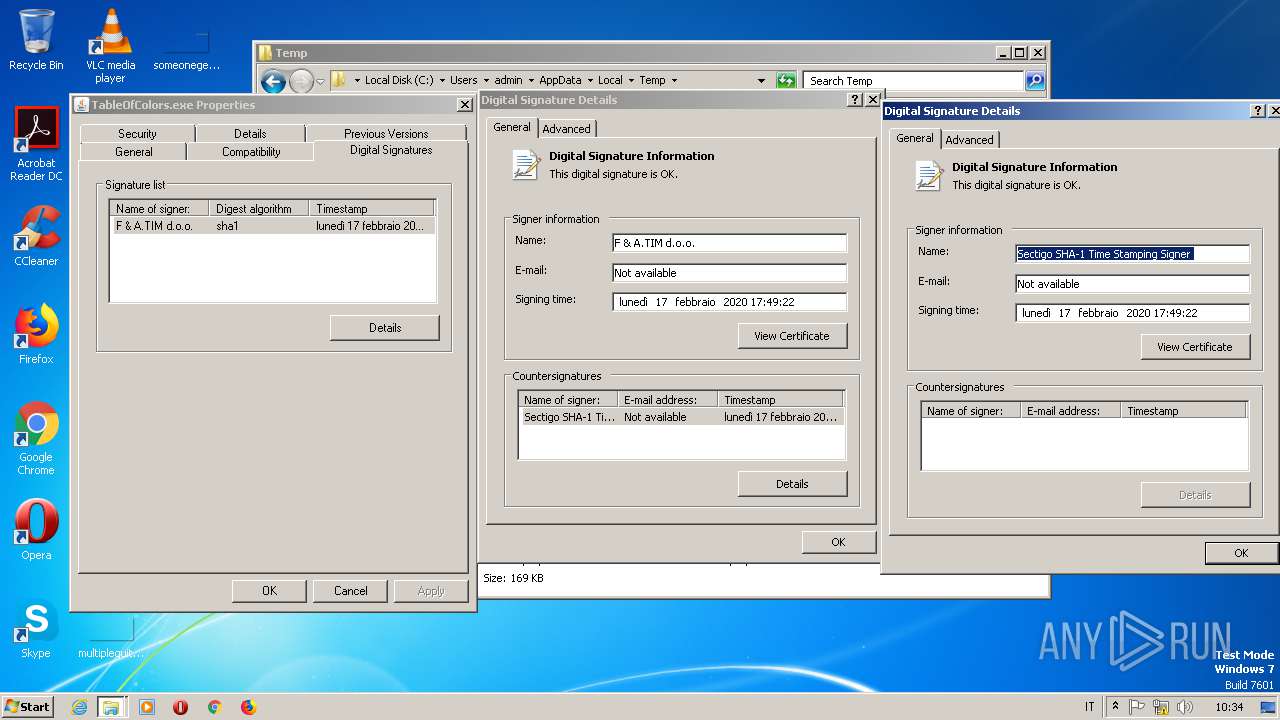Click View Certificate in middle dialog
1280x720 pixels.
pyautogui.click(x=792, y=336)
